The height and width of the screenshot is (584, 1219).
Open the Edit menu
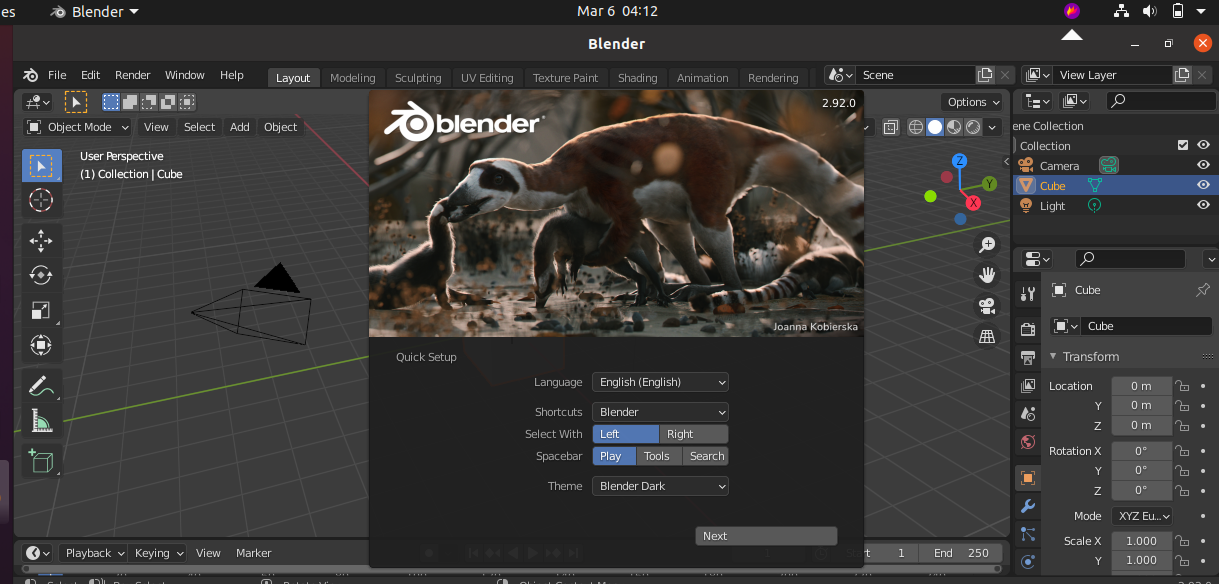tap(91, 75)
